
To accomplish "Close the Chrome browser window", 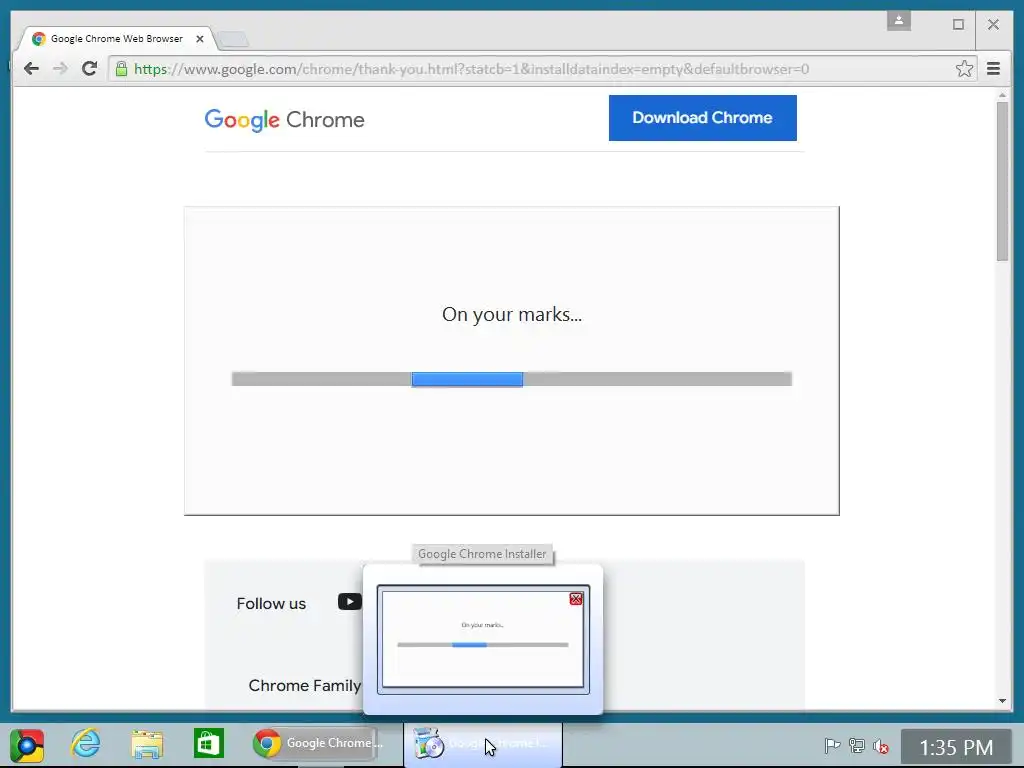I will click(x=993, y=24).
